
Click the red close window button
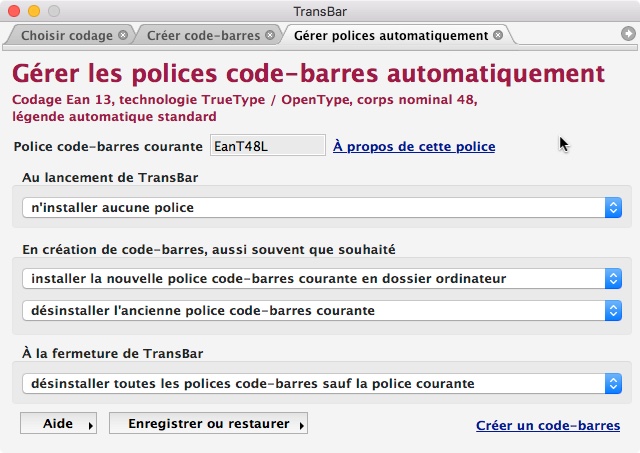click(13, 11)
